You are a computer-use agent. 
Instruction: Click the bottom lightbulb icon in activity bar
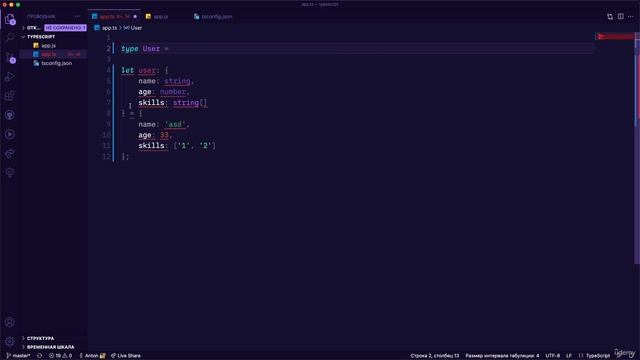[x=10, y=173]
